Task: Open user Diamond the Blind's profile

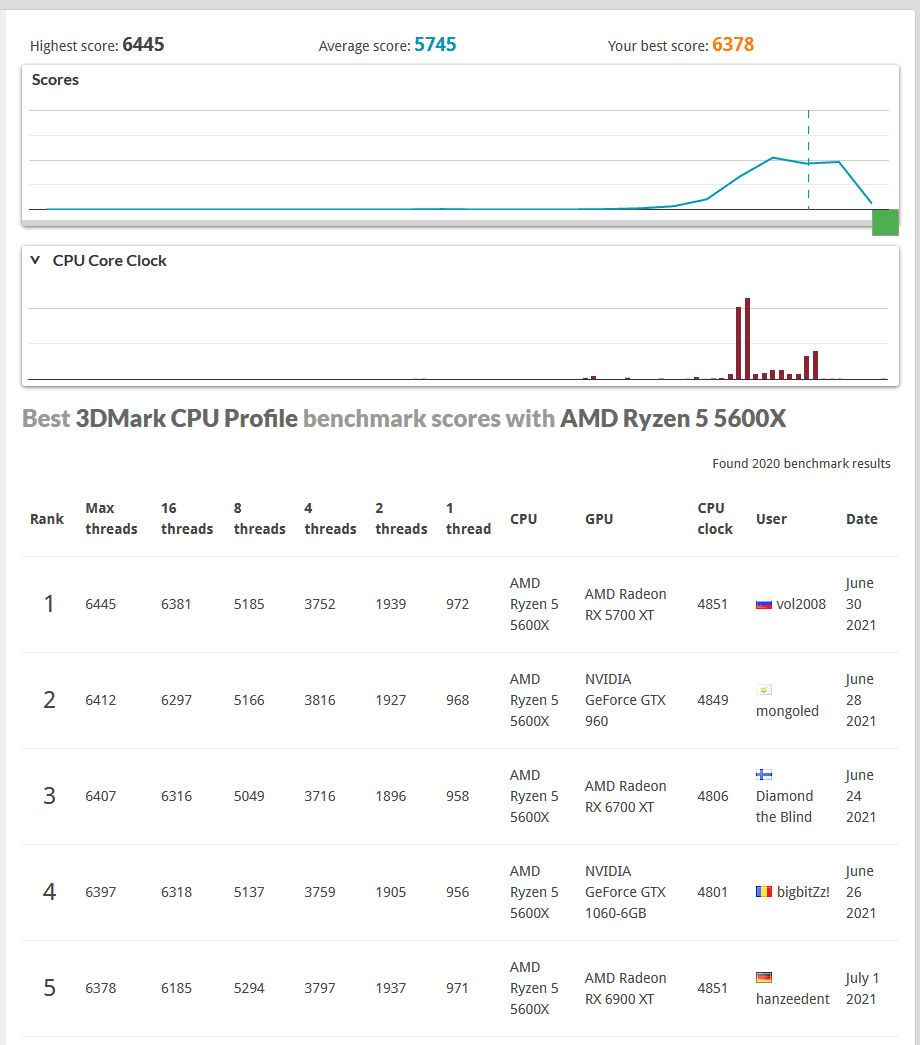Action: (784, 806)
